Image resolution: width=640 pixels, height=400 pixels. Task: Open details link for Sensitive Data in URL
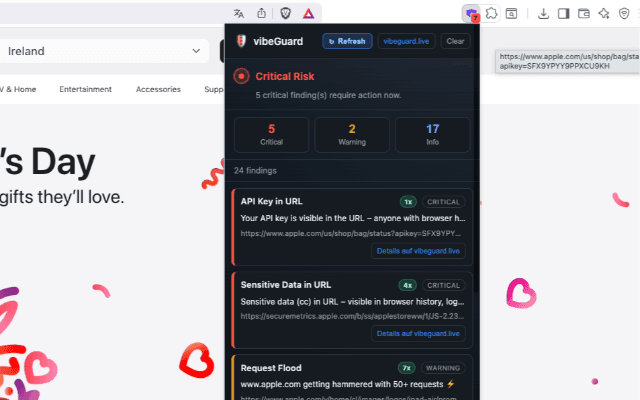pyautogui.click(x=418, y=333)
